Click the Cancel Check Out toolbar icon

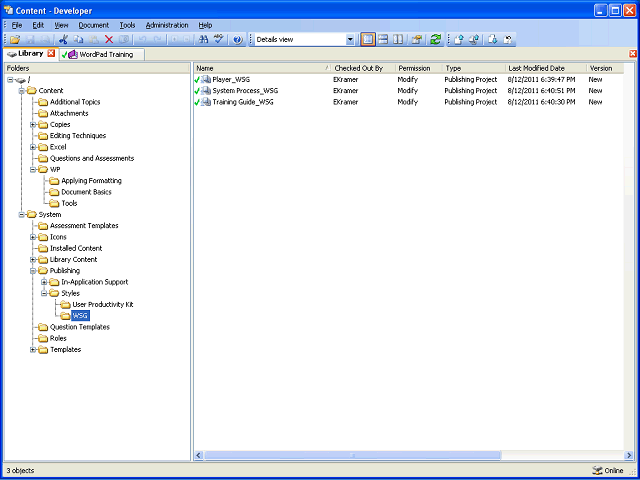coord(508,40)
